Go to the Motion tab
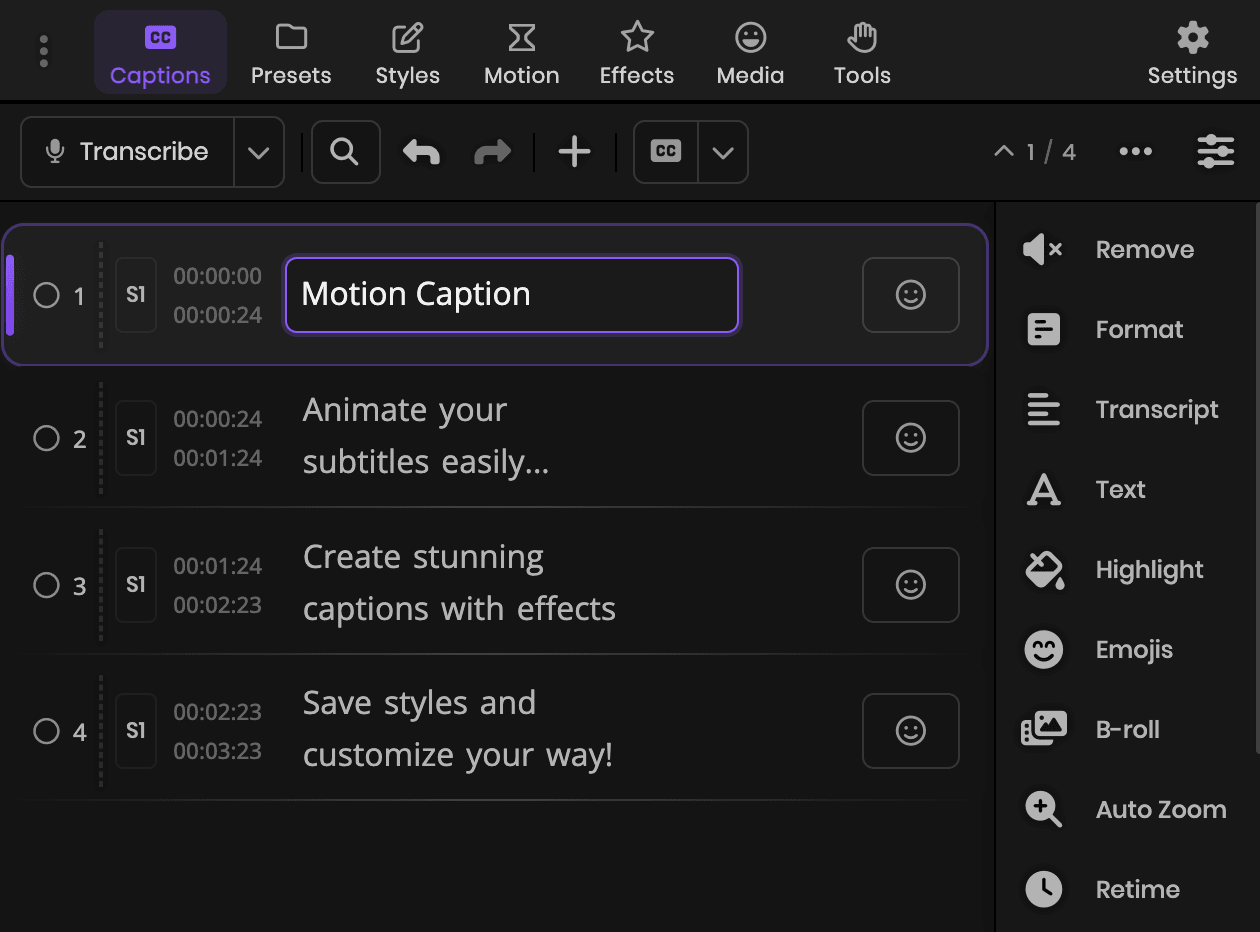1260x932 pixels. pos(521,52)
